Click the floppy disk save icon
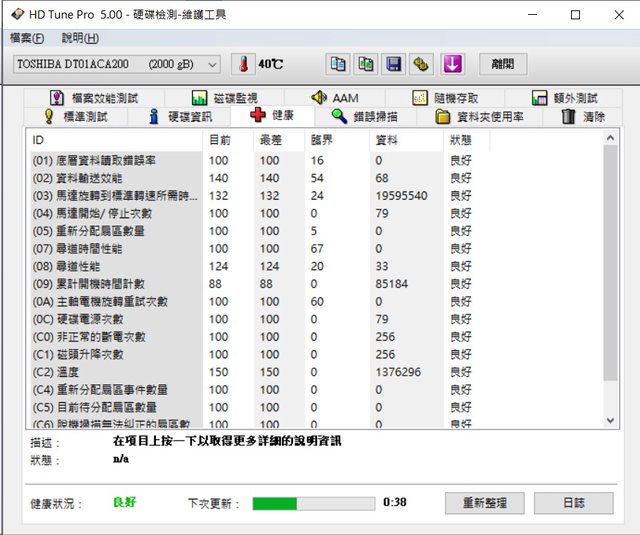Screen dimensions: 640x535 click(394, 64)
